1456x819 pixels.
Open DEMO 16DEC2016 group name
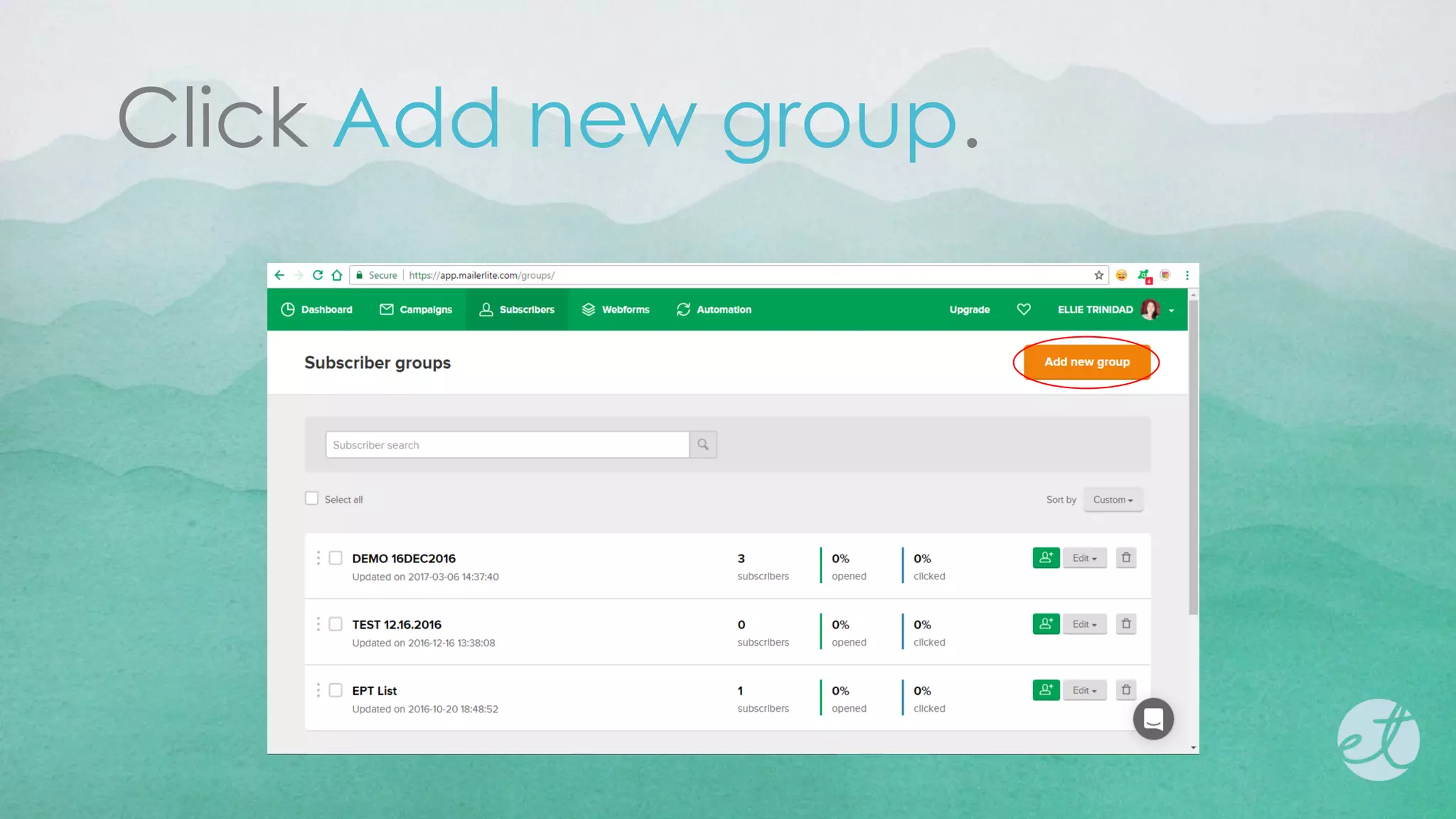click(404, 559)
